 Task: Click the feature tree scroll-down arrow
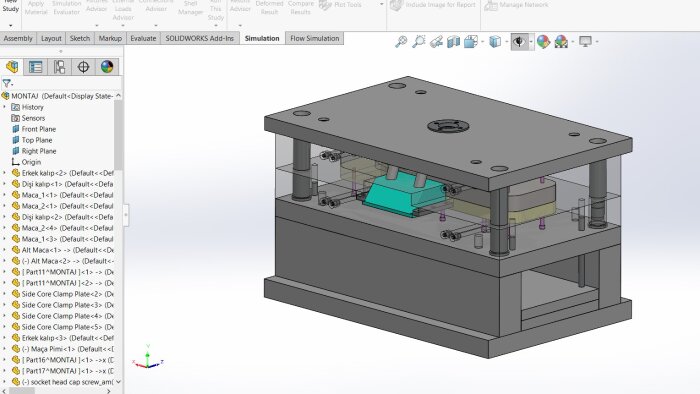118,382
